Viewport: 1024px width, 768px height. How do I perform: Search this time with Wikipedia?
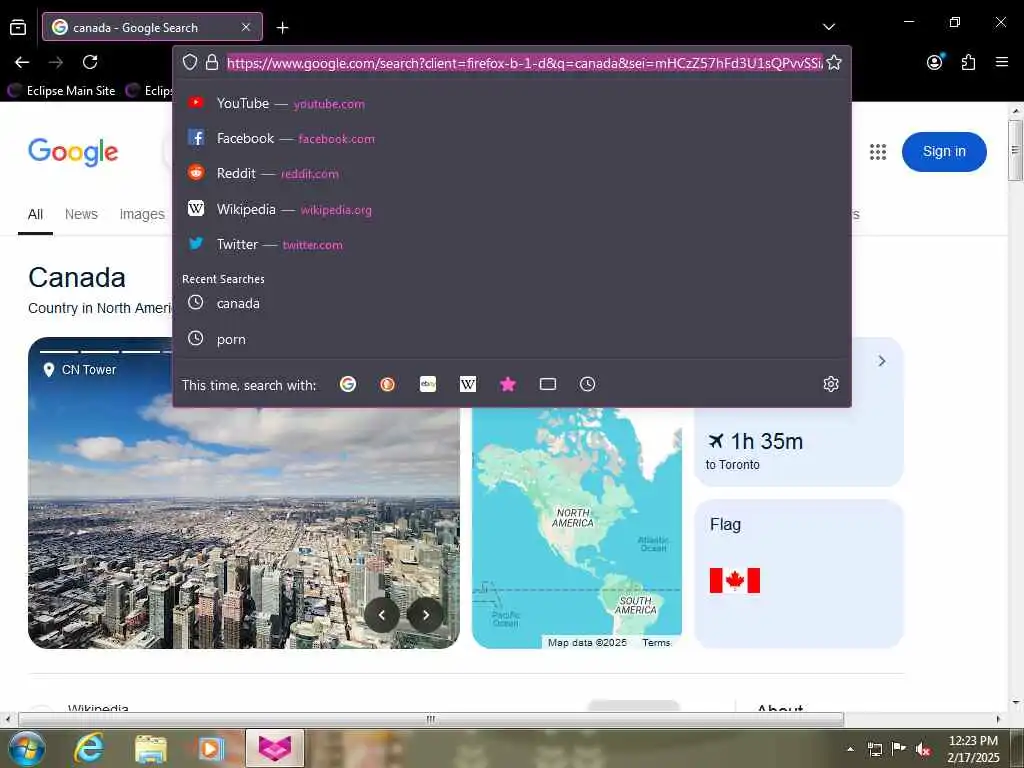(x=468, y=384)
